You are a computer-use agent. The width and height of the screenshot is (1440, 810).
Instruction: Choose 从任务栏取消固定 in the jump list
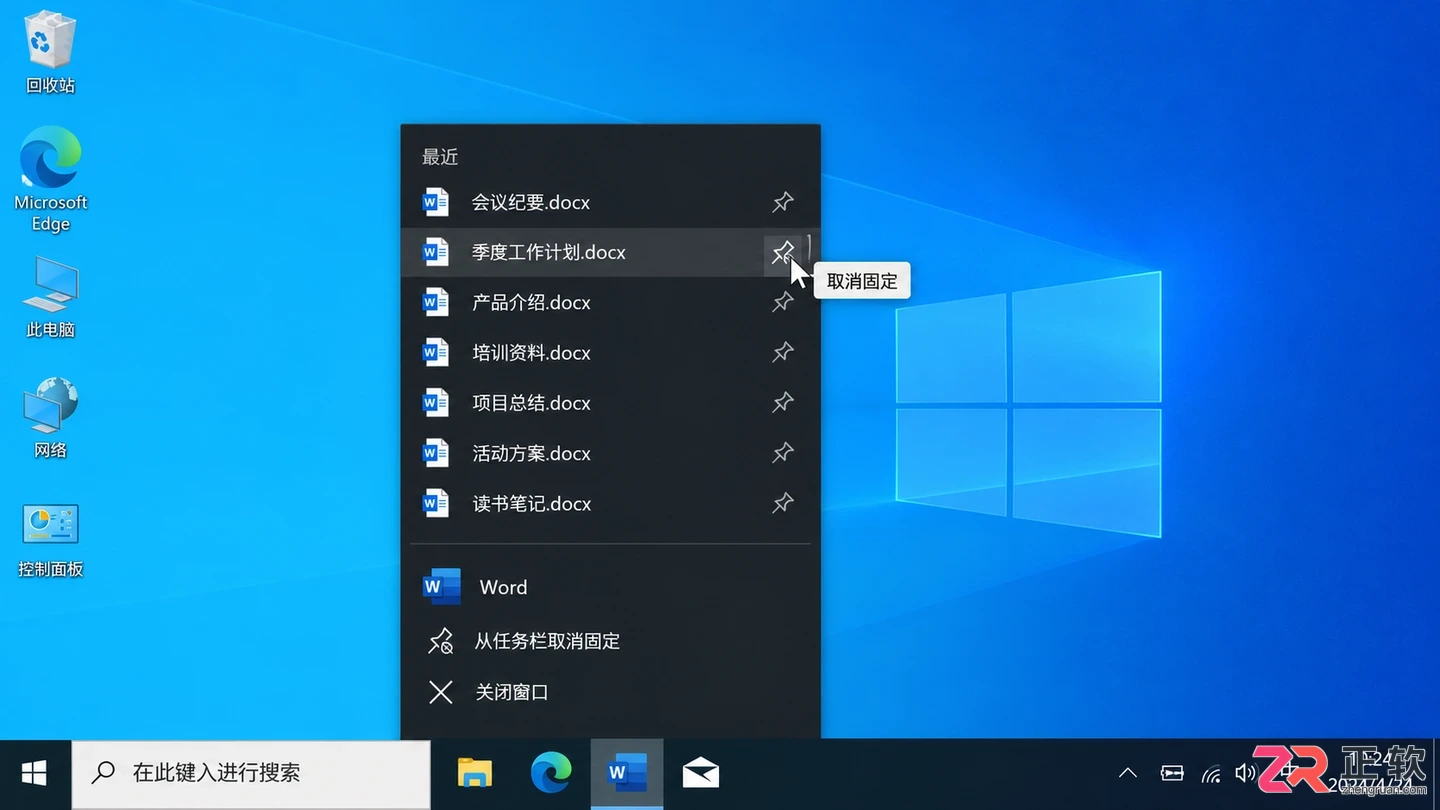pos(610,641)
